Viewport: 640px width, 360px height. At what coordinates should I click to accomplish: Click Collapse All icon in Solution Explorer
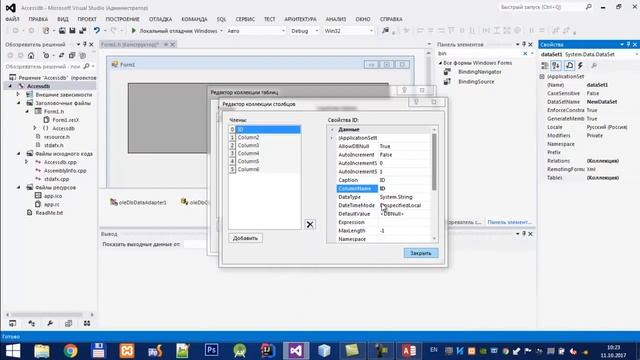point(72,55)
